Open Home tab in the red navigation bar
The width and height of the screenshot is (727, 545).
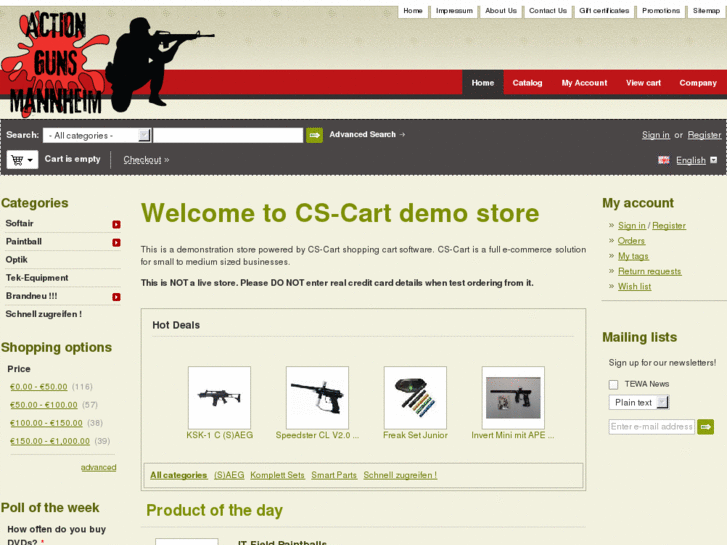pyautogui.click(x=483, y=83)
